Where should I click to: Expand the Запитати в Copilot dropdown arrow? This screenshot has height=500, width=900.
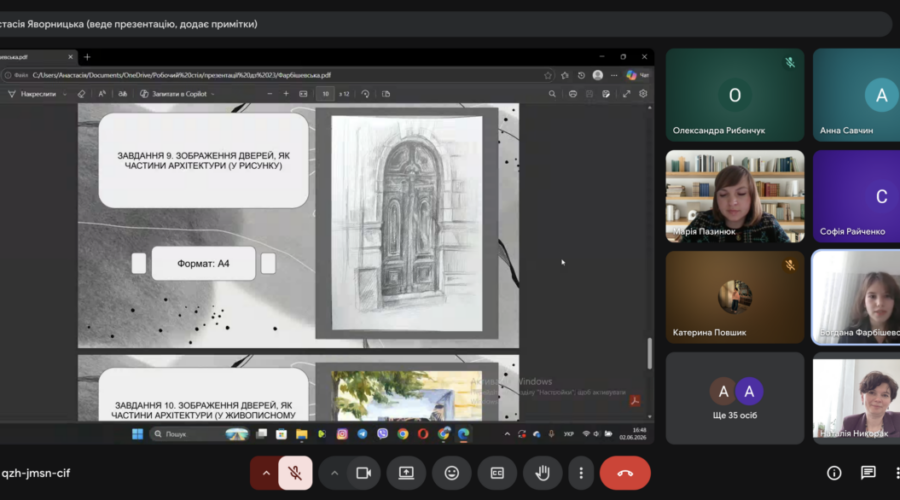(x=213, y=94)
